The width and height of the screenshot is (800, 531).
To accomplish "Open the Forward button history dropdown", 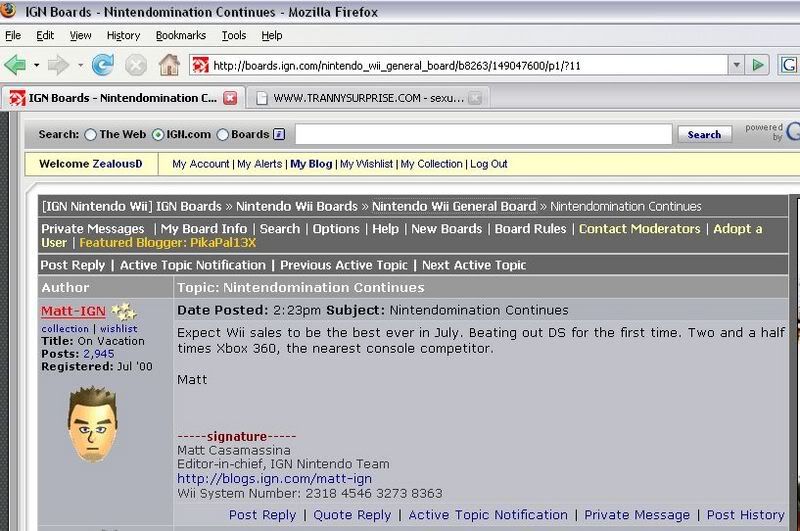I will coord(80,65).
